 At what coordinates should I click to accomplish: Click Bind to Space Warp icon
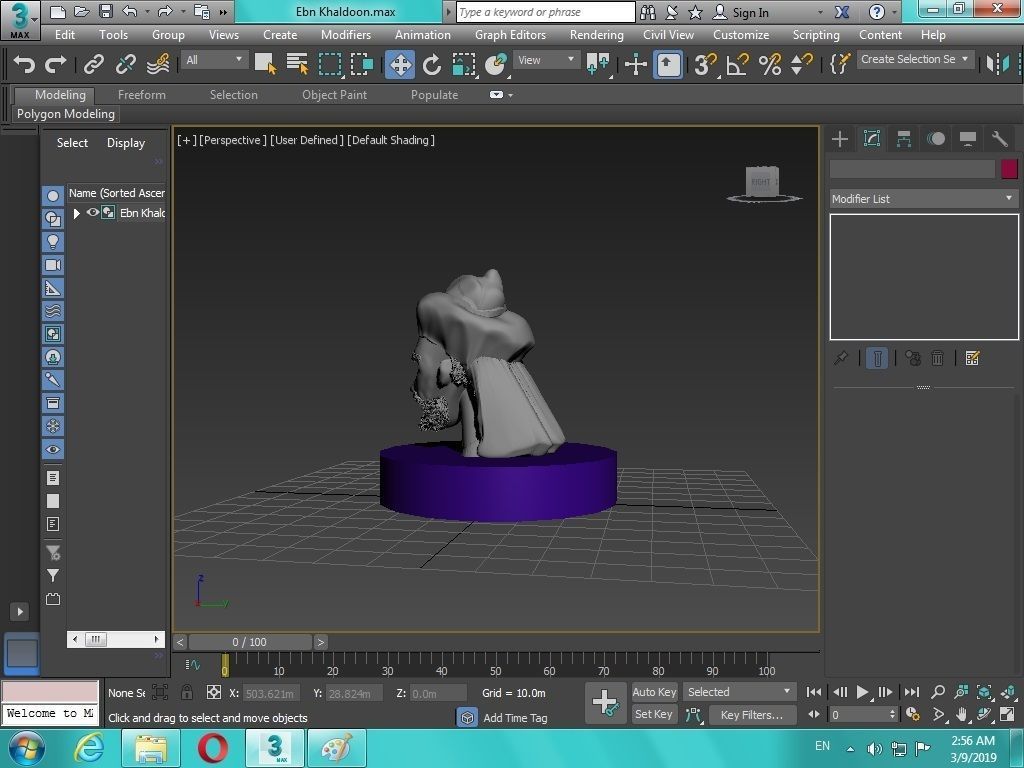(x=158, y=64)
